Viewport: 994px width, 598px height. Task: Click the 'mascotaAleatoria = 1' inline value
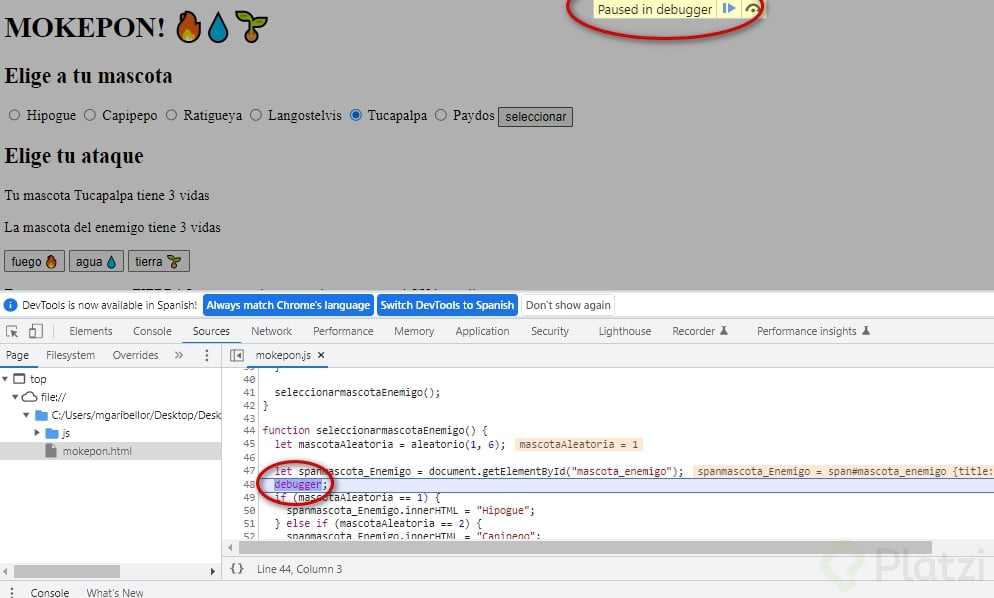579,445
